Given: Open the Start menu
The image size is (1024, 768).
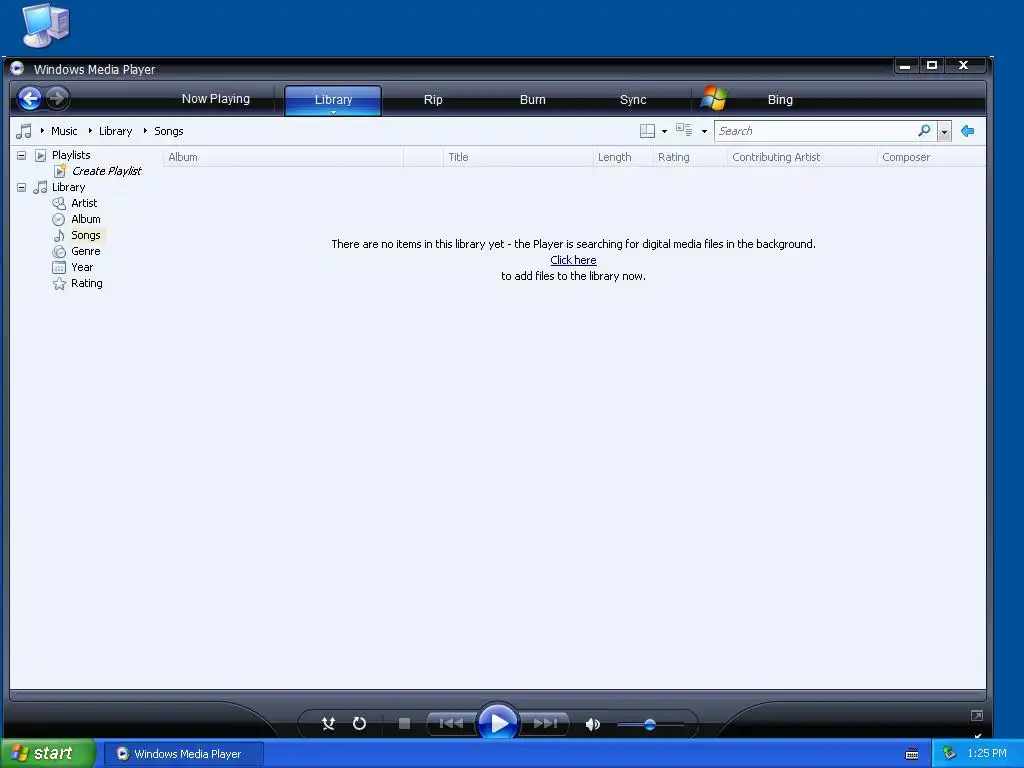Looking at the screenshot, I should 48,753.
